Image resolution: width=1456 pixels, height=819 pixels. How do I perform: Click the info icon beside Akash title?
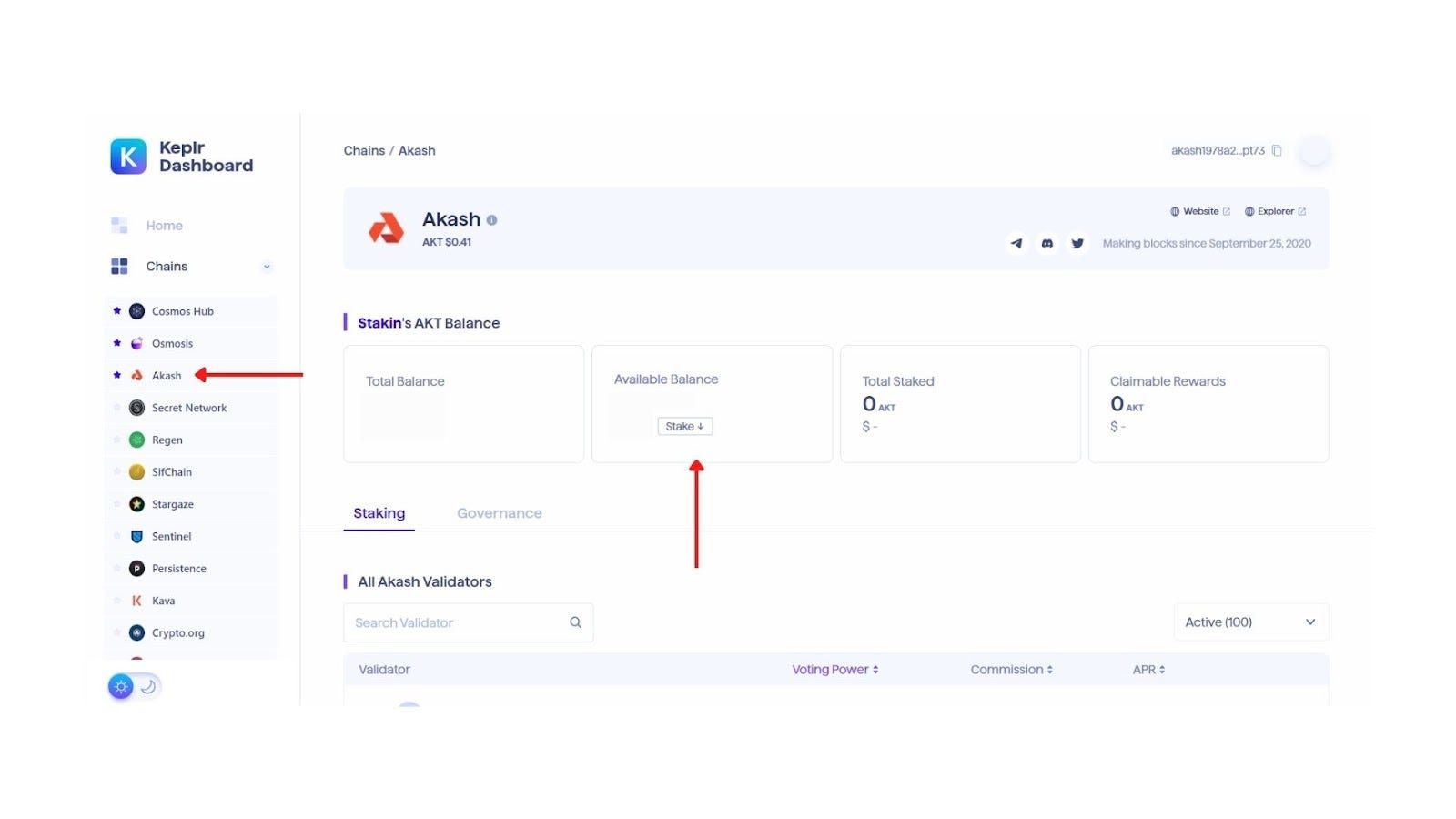point(491,220)
